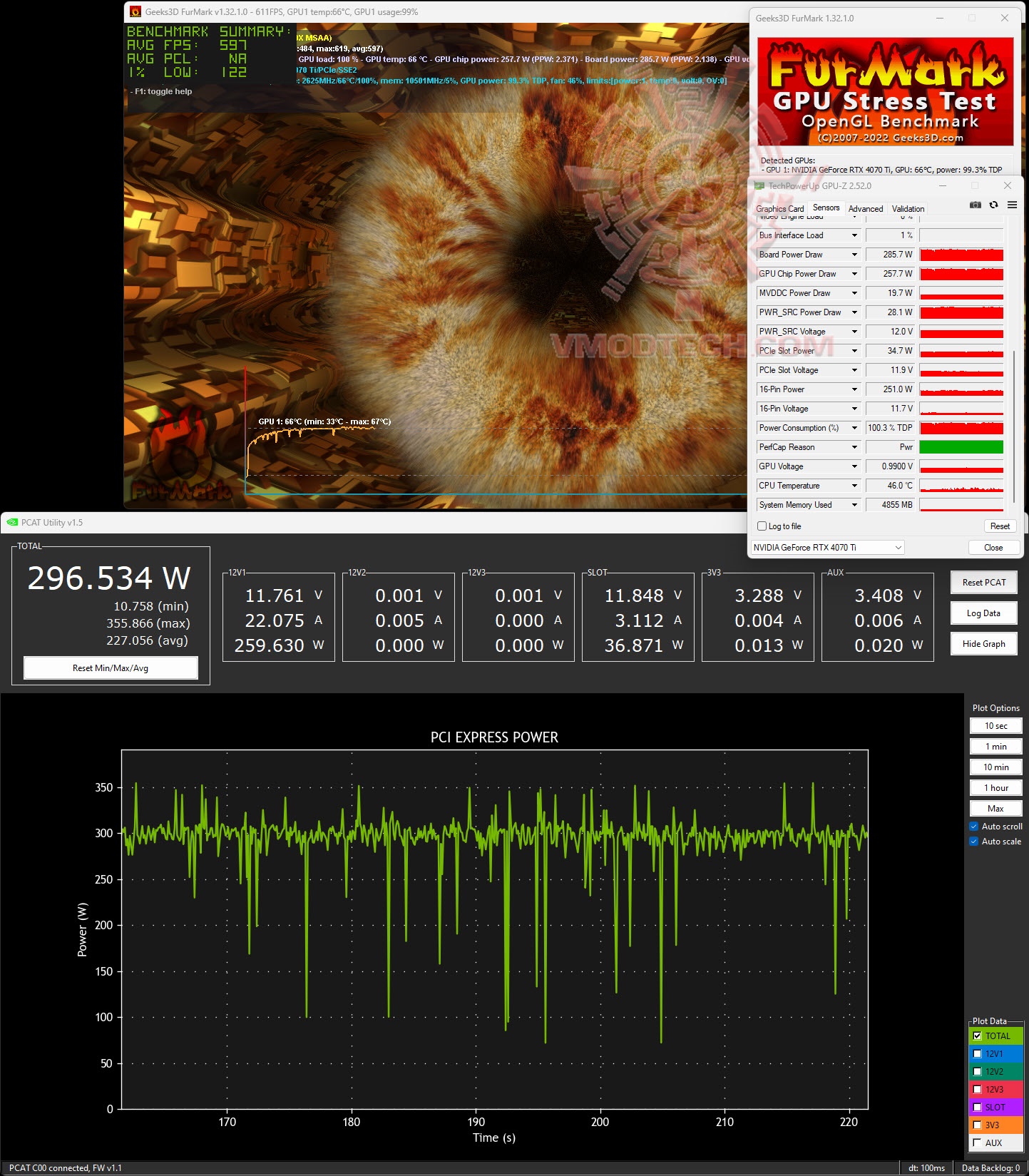Set plot range to 10 min
Screen dimensions: 1029x1176
[x=996, y=767]
